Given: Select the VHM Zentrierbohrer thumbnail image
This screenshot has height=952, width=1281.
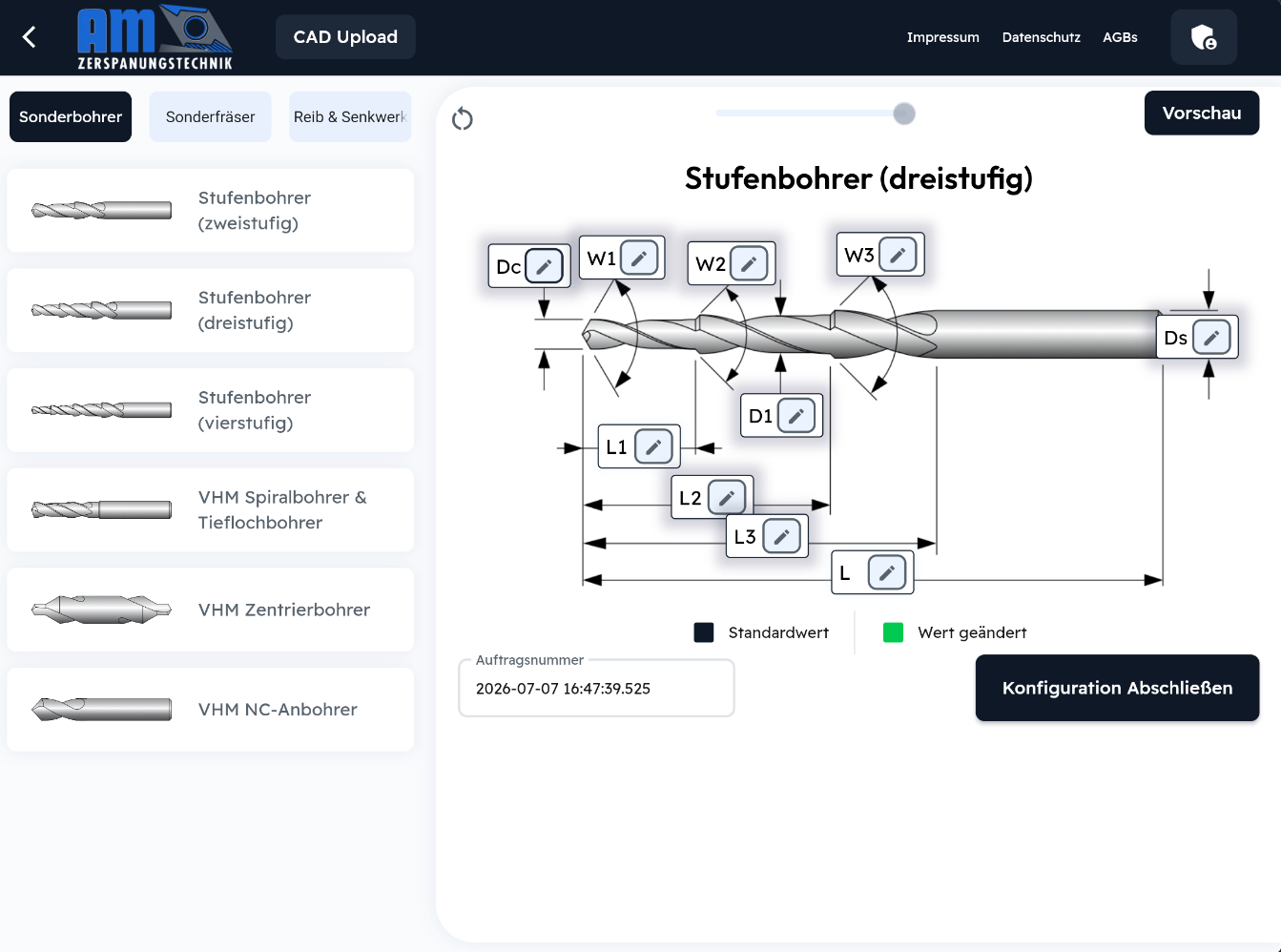Looking at the screenshot, I should pos(101,610).
